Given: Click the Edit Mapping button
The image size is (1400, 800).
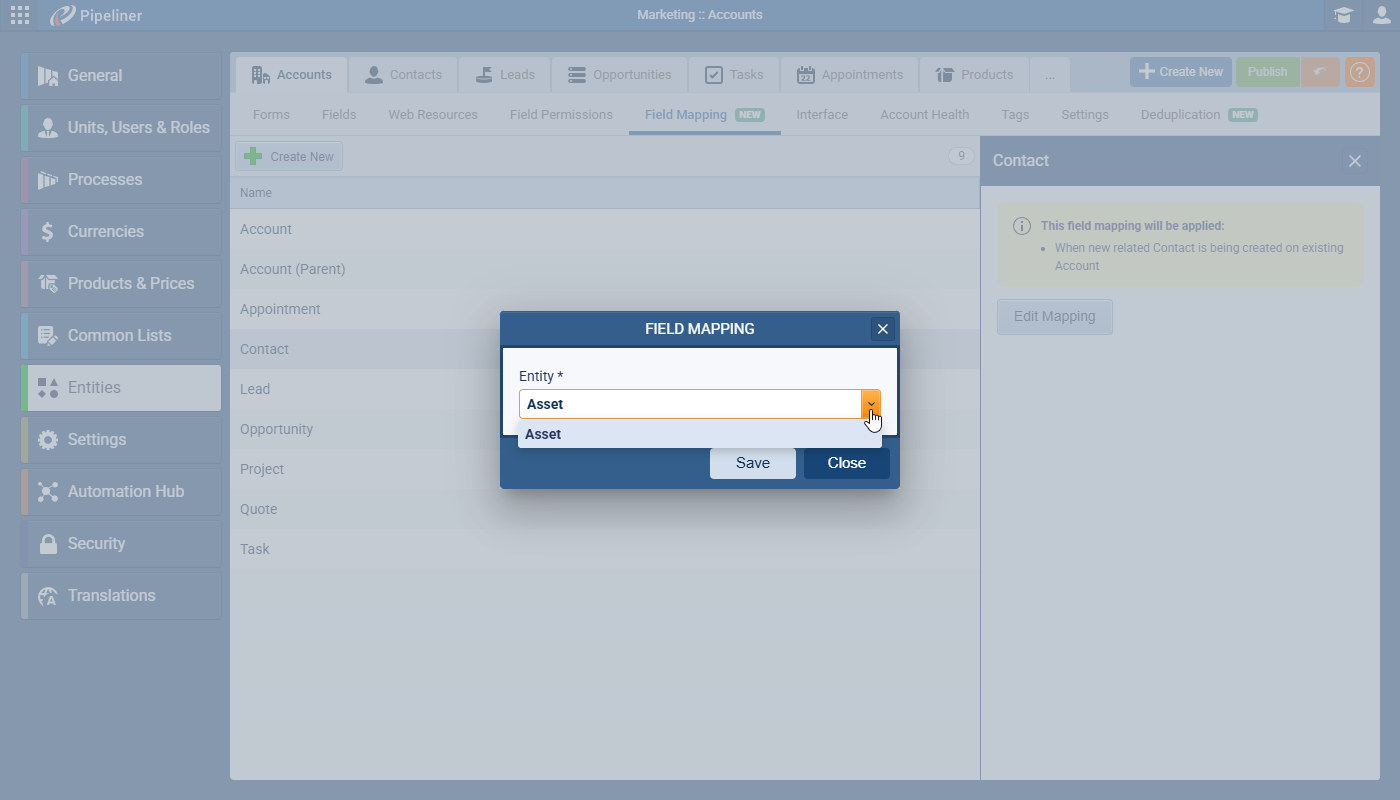Looking at the screenshot, I should point(1054,317).
